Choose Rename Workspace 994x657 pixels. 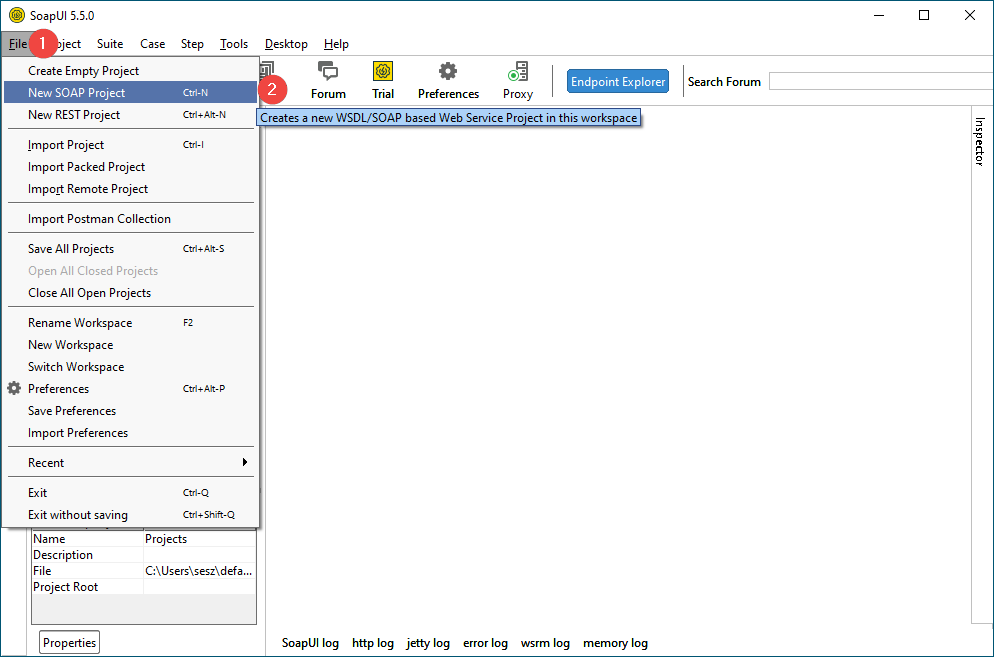click(x=131, y=323)
